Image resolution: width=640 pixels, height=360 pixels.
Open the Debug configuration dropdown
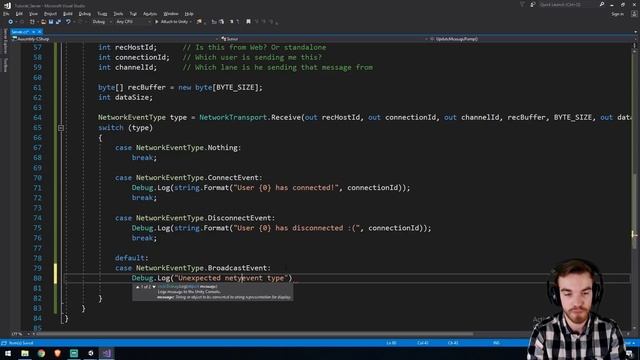101,22
